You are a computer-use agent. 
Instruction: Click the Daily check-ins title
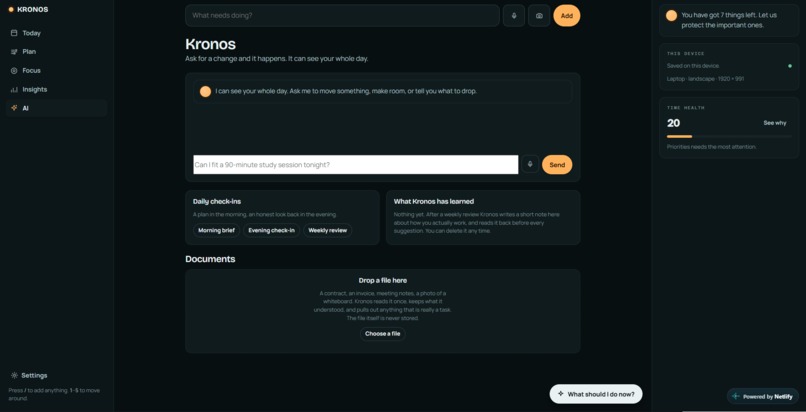pos(216,201)
